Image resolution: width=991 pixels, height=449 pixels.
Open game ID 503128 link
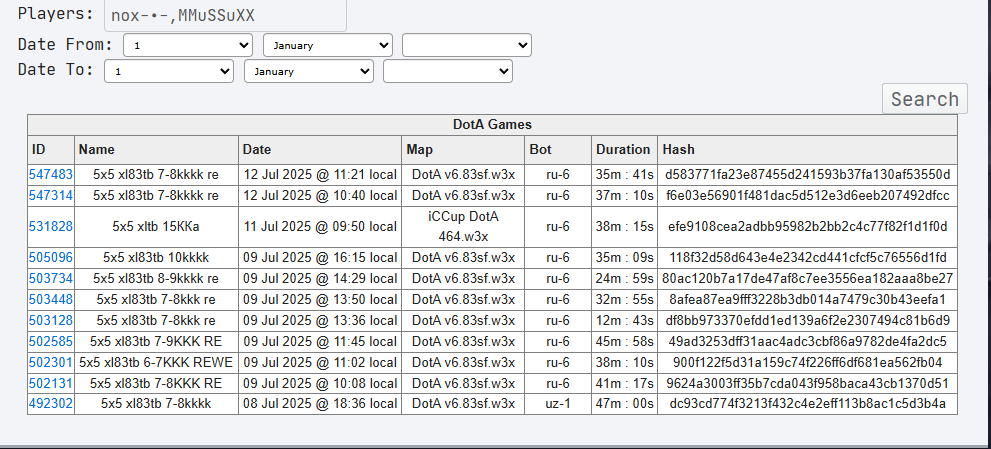(51, 320)
